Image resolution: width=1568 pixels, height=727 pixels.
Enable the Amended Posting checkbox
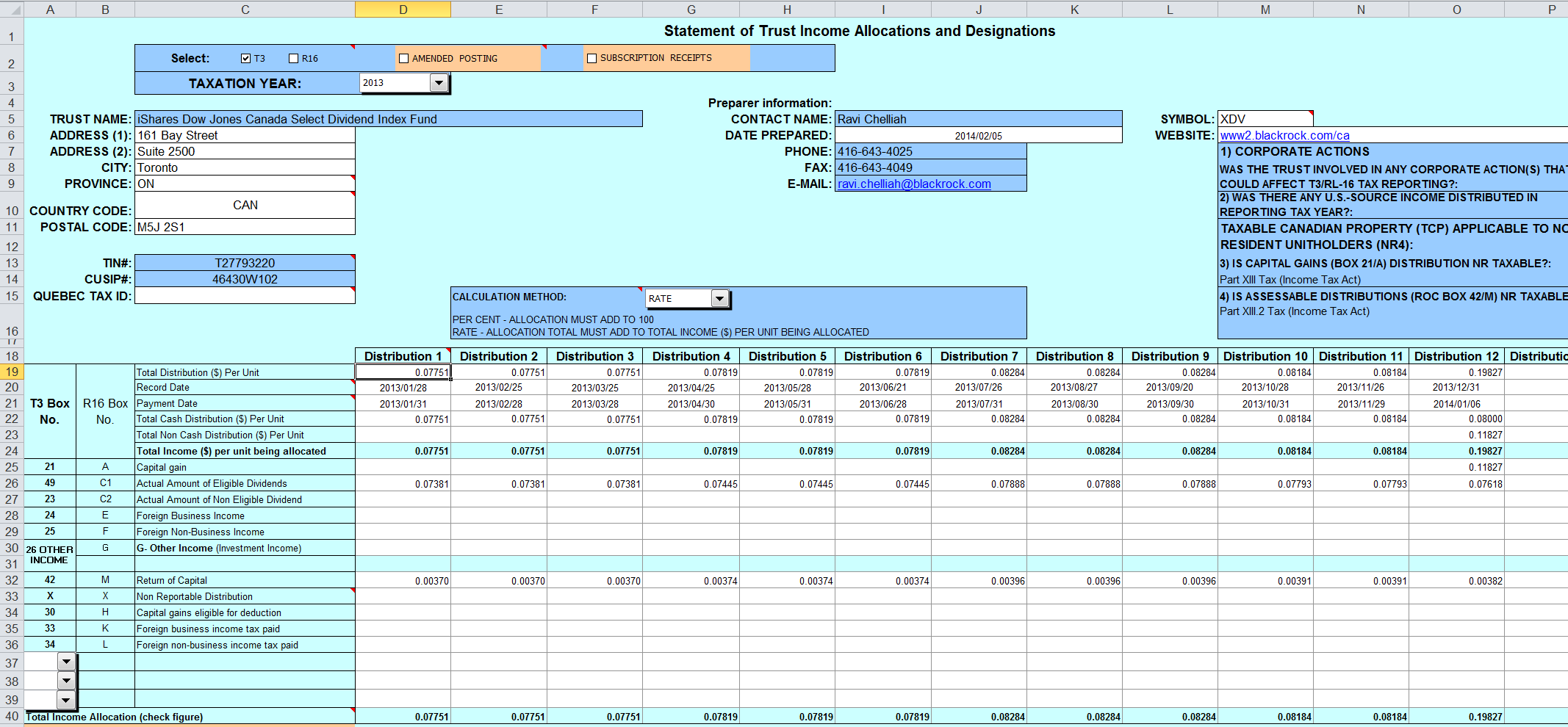(x=403, y=59)
